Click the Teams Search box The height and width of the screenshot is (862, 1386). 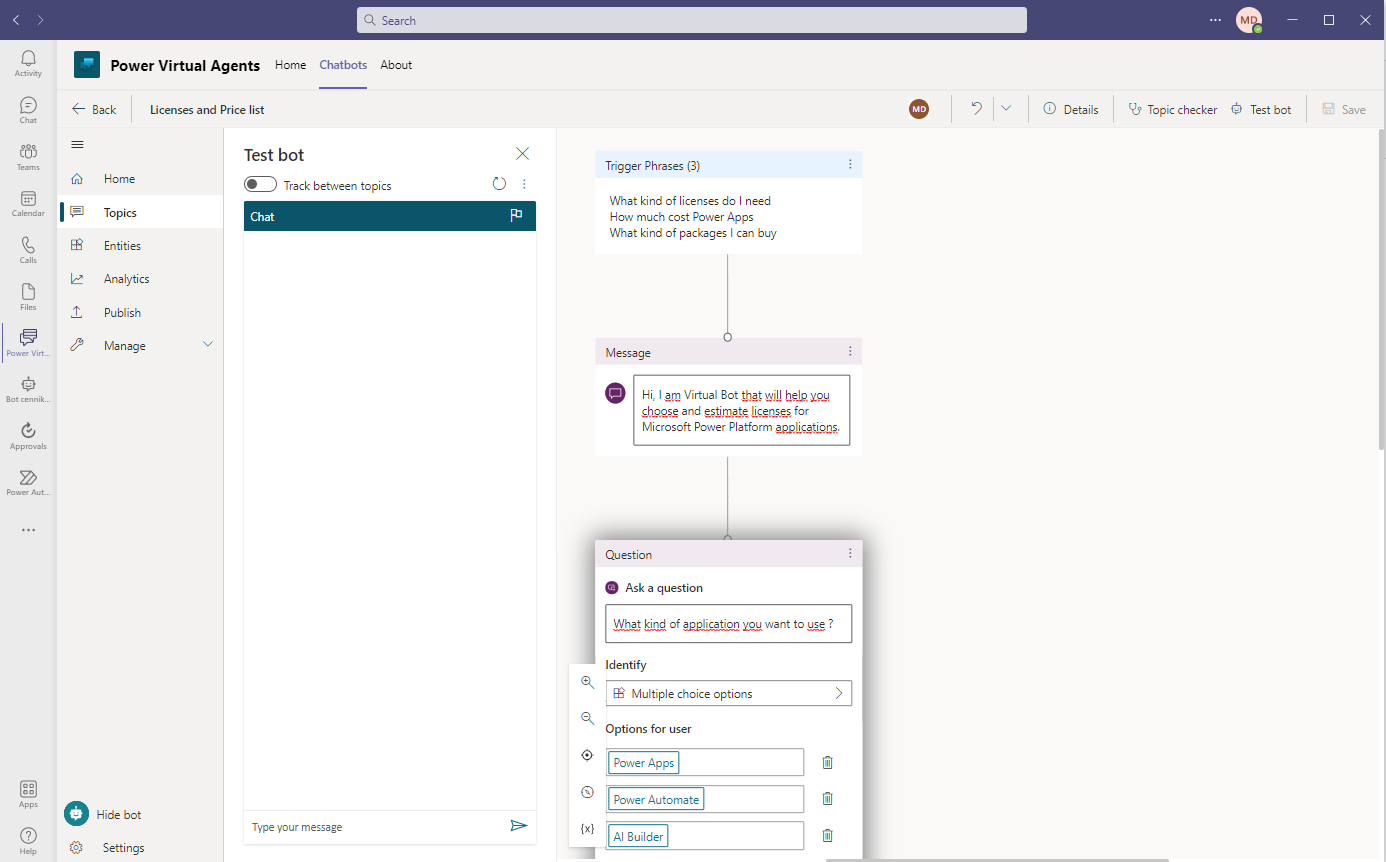tap(692, 20)
